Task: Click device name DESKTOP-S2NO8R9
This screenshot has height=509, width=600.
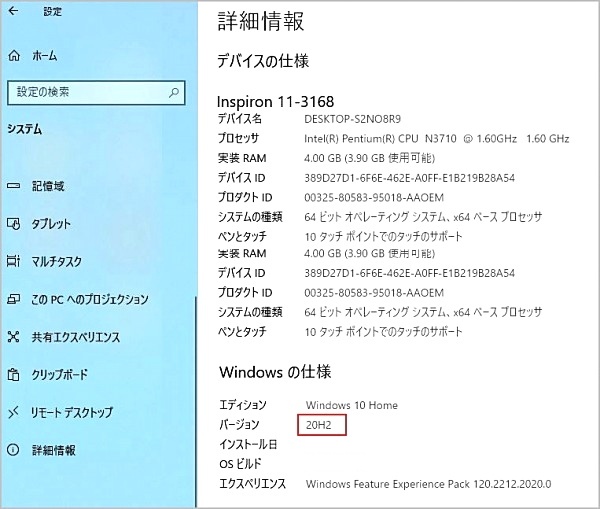Action: [352, 119]
